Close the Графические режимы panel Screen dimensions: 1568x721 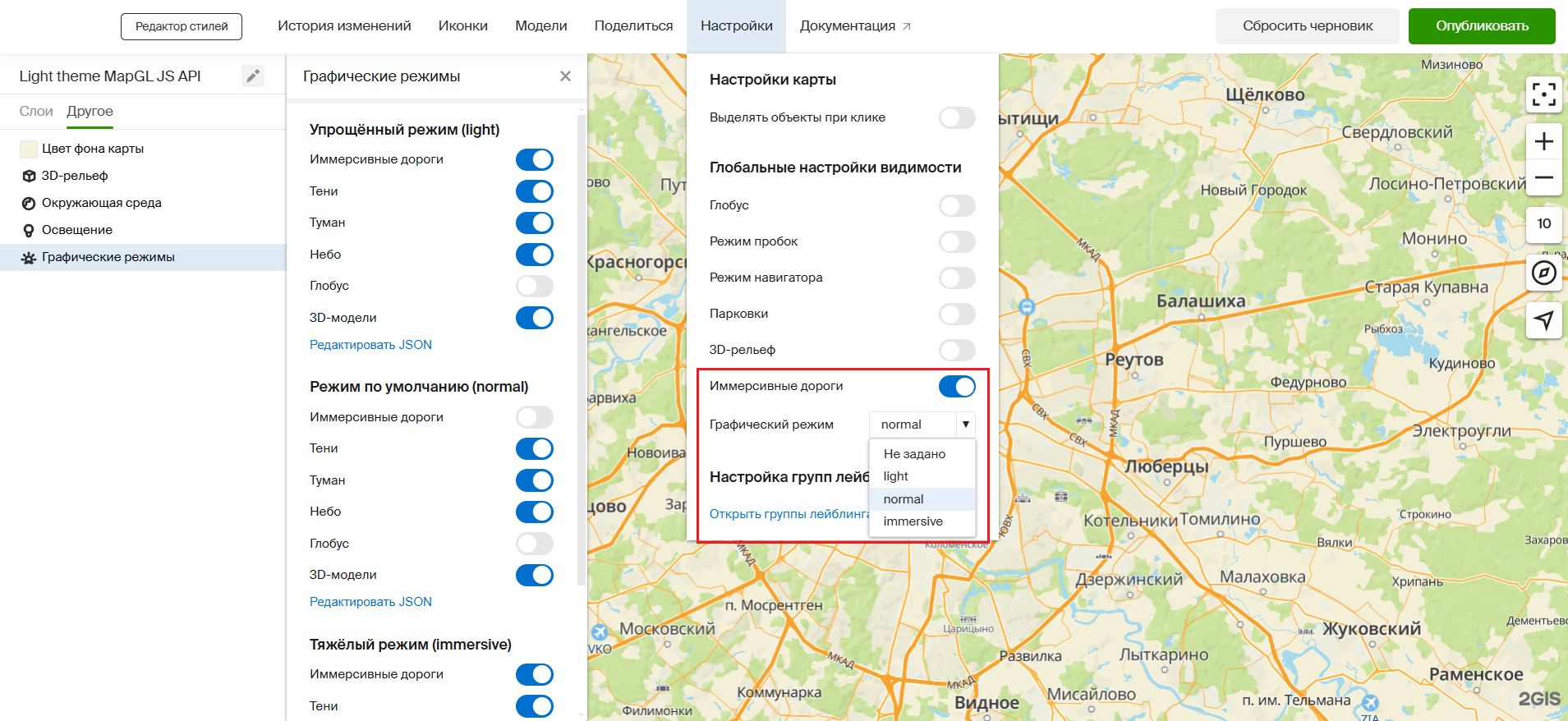coord(565,76)
